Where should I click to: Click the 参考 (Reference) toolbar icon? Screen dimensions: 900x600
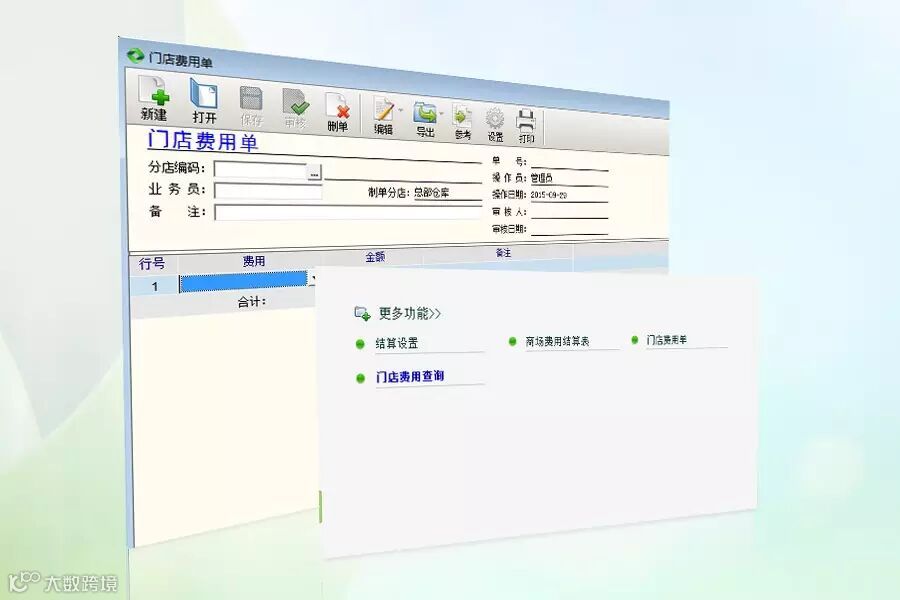click(462, 122)
